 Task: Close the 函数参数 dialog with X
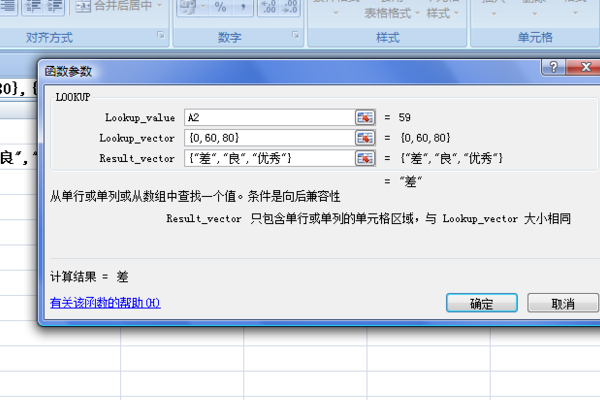tap(585, 67)
